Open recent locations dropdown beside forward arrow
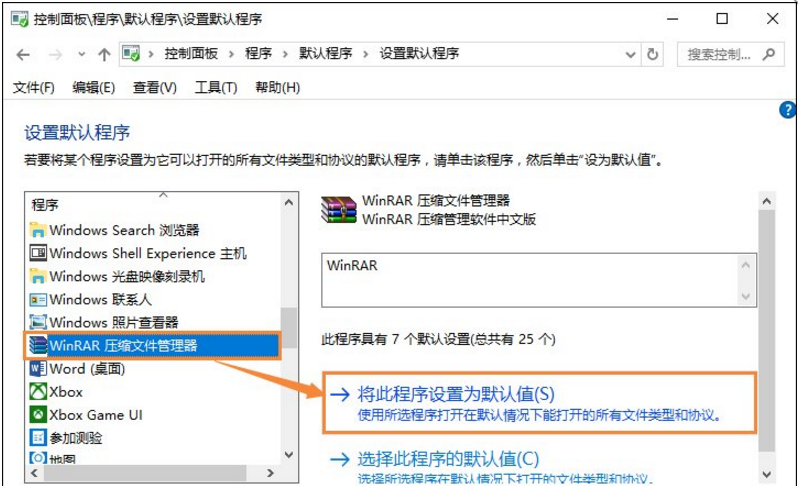This screenshot has height=486, width=798. (x=81, y=54)
